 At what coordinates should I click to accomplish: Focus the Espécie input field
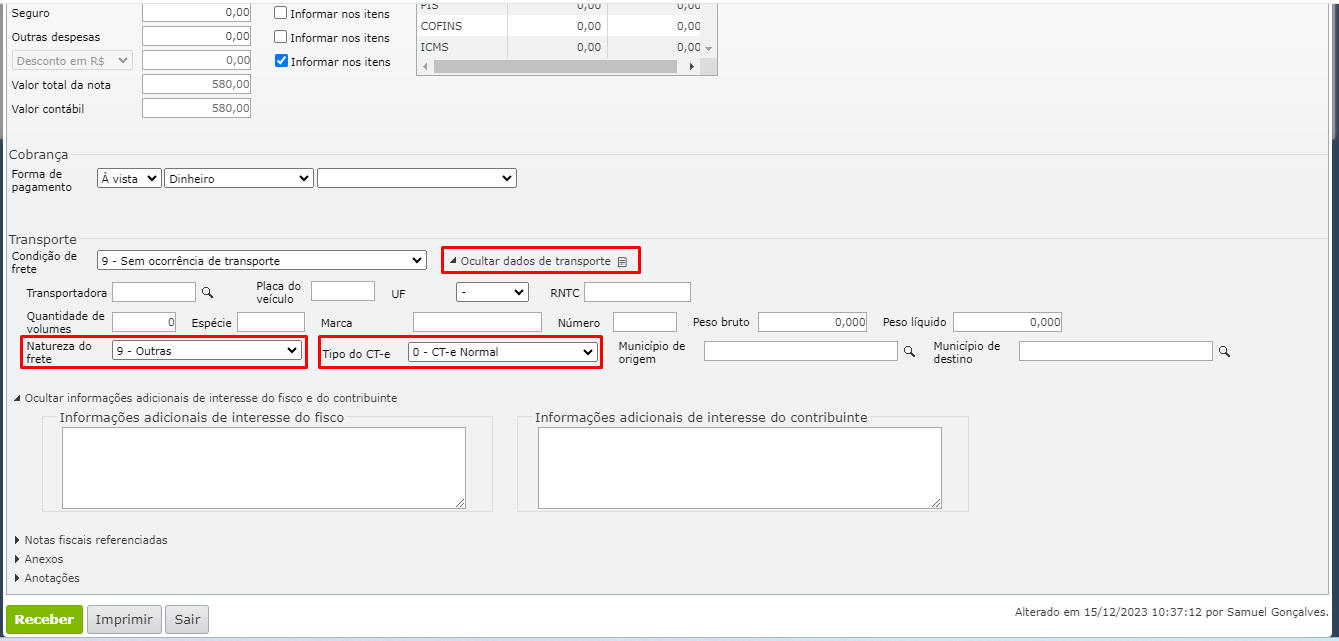(271, 322)
